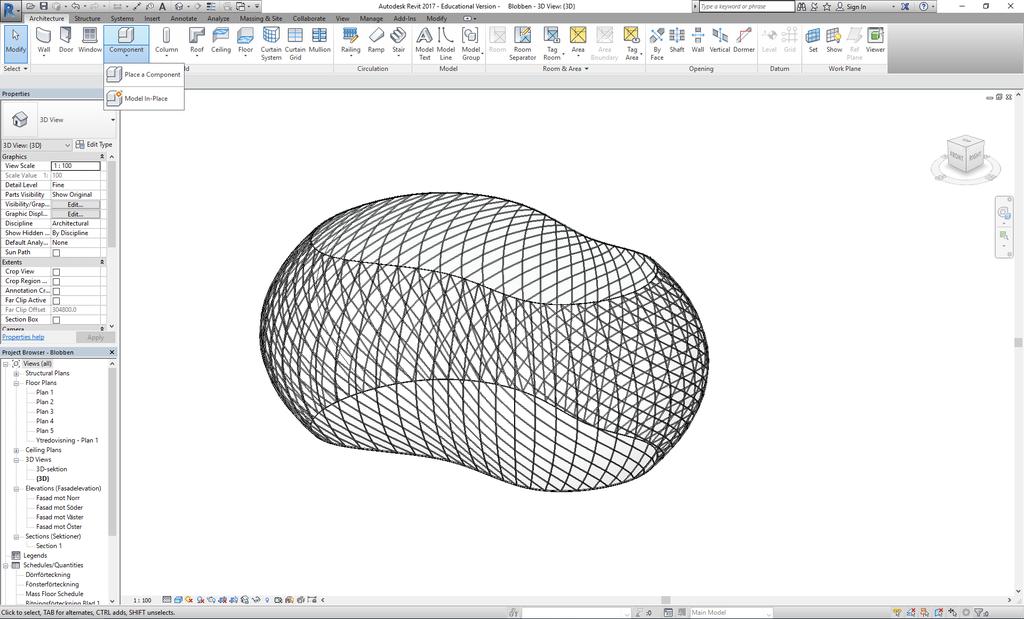Toggle the Crop Region visible checkbox

pos(56,281)
